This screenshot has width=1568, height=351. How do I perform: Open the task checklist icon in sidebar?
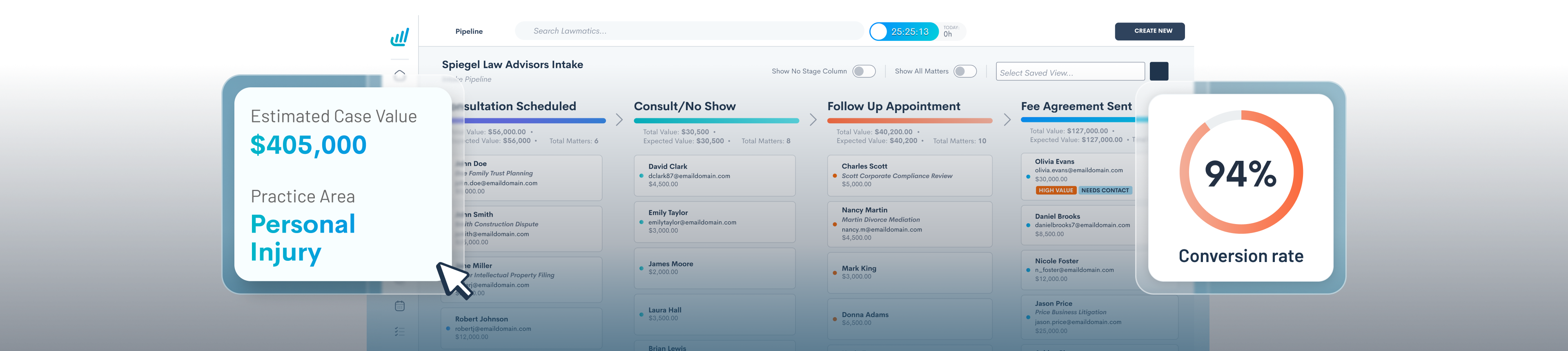click(399, 331)
